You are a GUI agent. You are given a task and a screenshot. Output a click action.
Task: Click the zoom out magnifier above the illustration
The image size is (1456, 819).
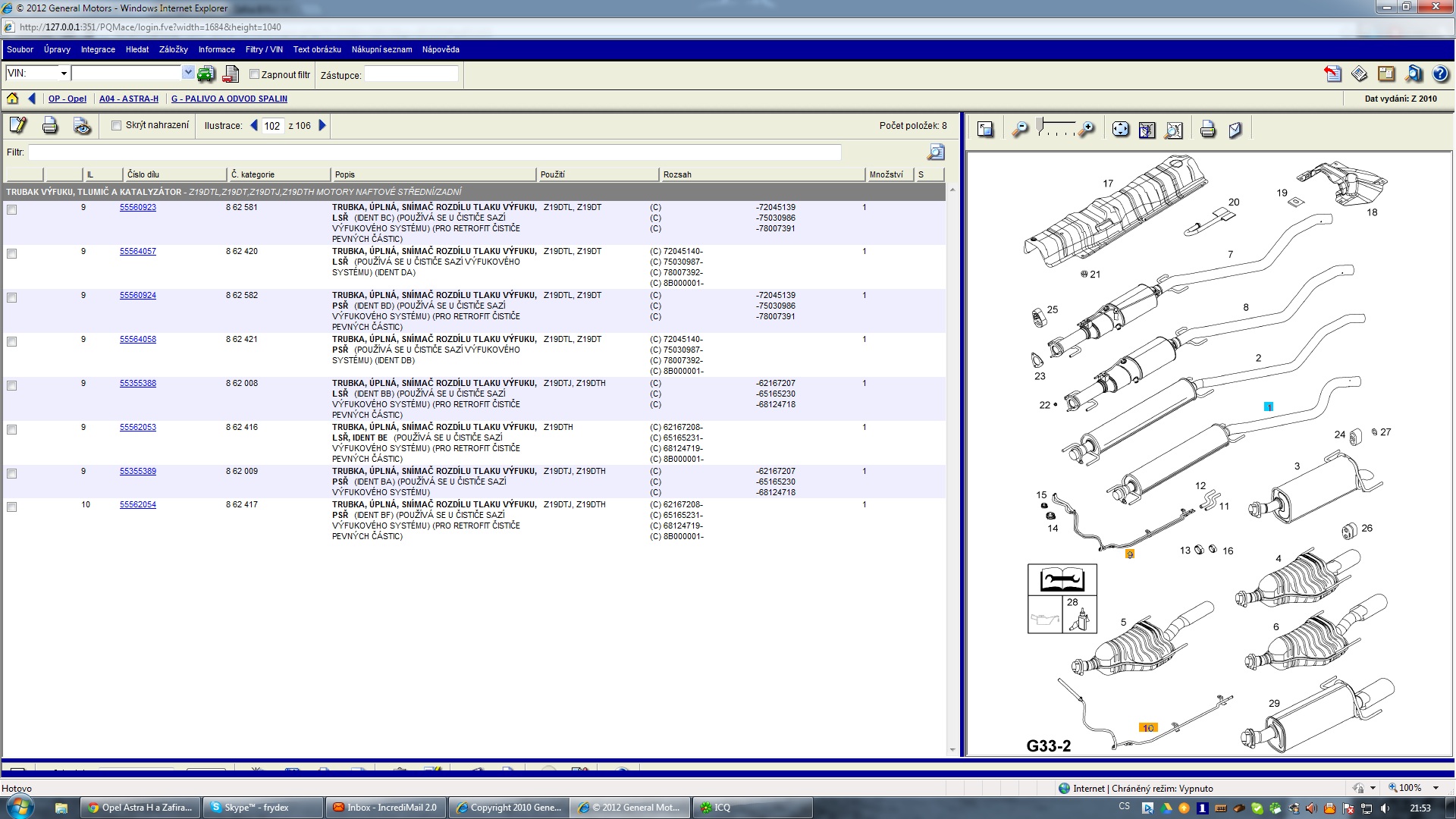pos(1020,130)
